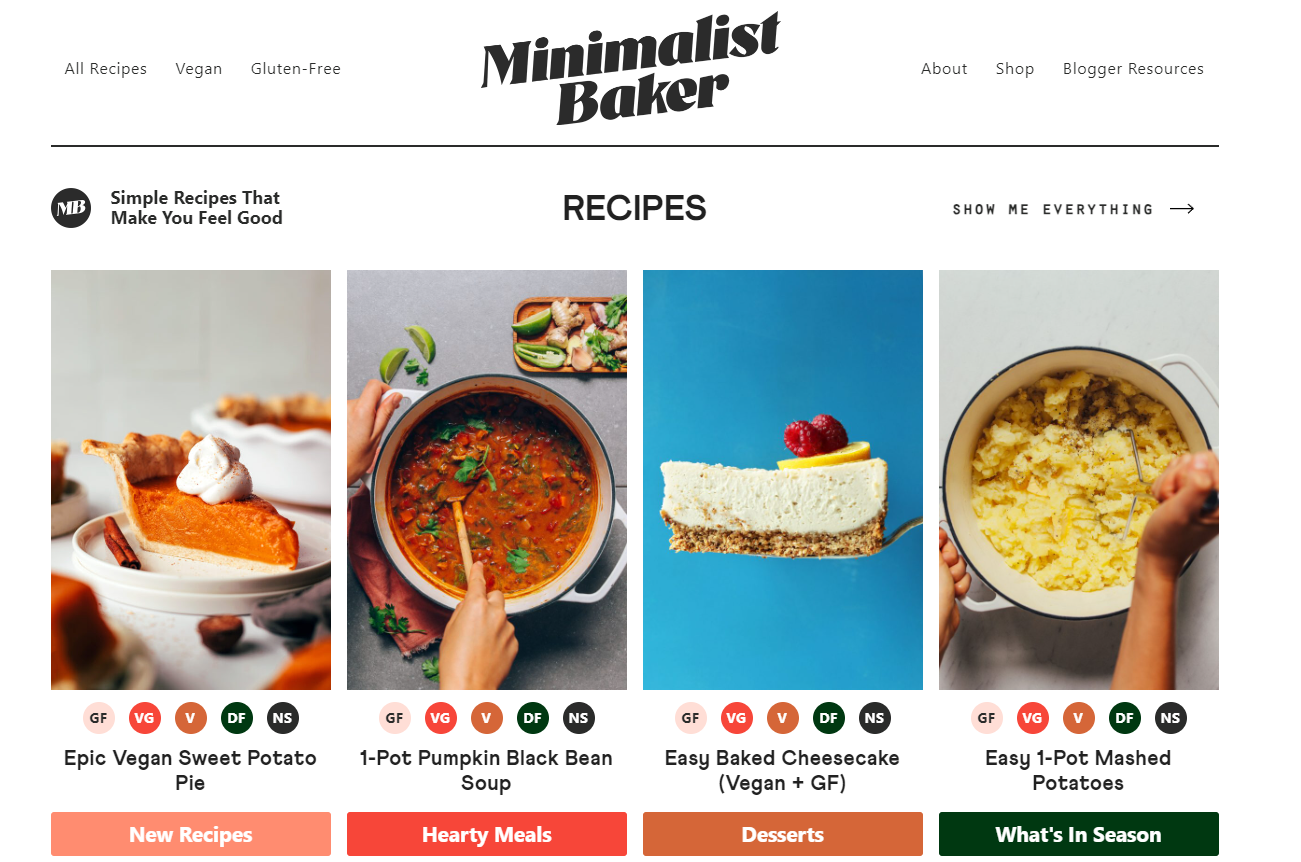Choose the What's In Season button
Screen dimensions: 1301x862
pos(1079,834)
